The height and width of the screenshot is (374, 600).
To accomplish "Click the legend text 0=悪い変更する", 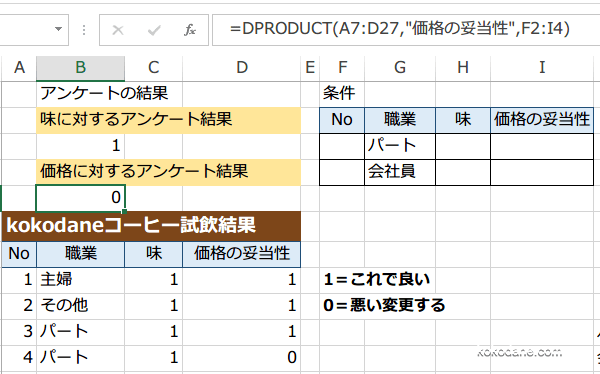I will [384, 305].
